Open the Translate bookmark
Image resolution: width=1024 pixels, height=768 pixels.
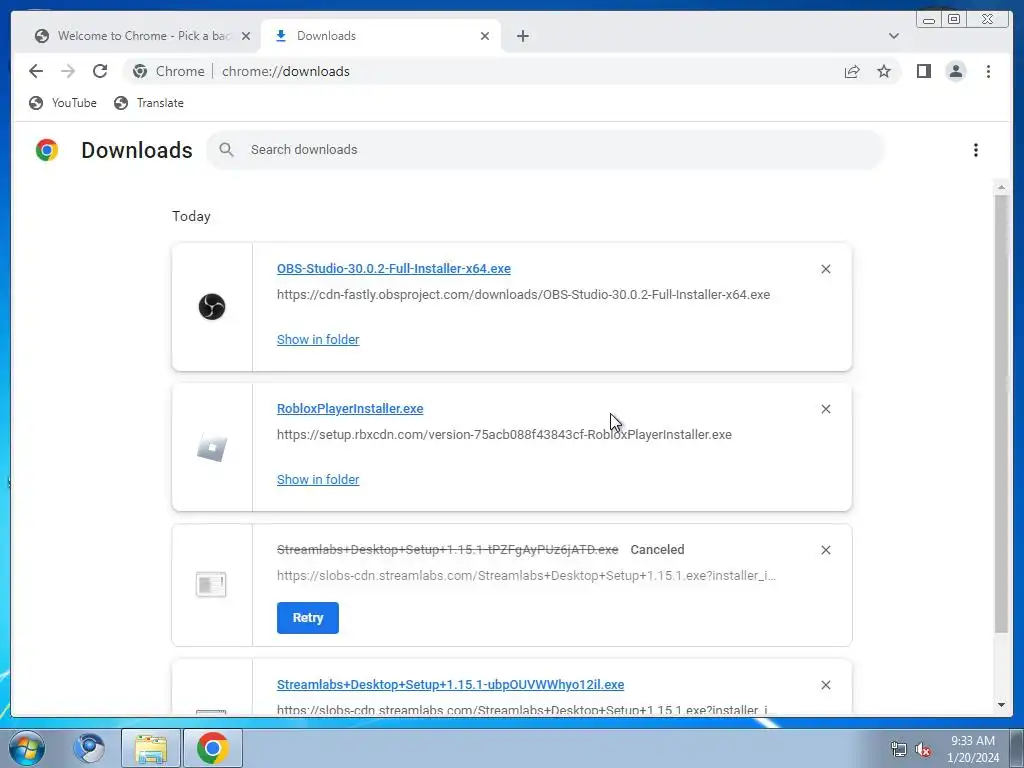click(x=148, y=103)
